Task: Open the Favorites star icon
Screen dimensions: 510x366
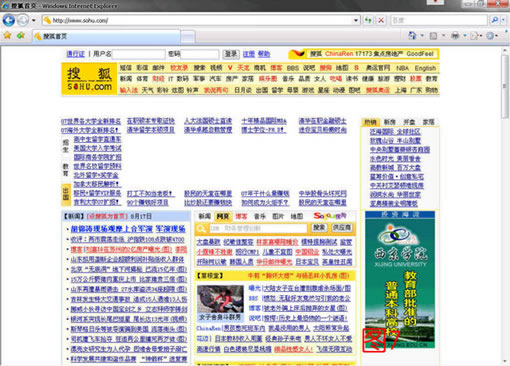Action: pyautogui.click(x=7, y=35)
